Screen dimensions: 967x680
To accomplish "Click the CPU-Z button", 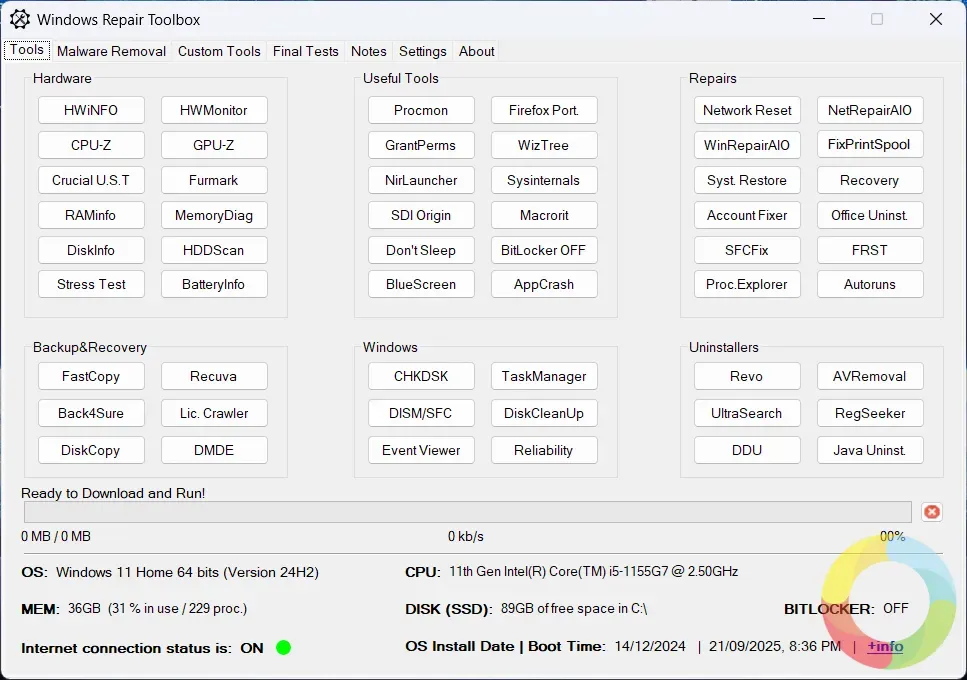I will tap(91, 145).
